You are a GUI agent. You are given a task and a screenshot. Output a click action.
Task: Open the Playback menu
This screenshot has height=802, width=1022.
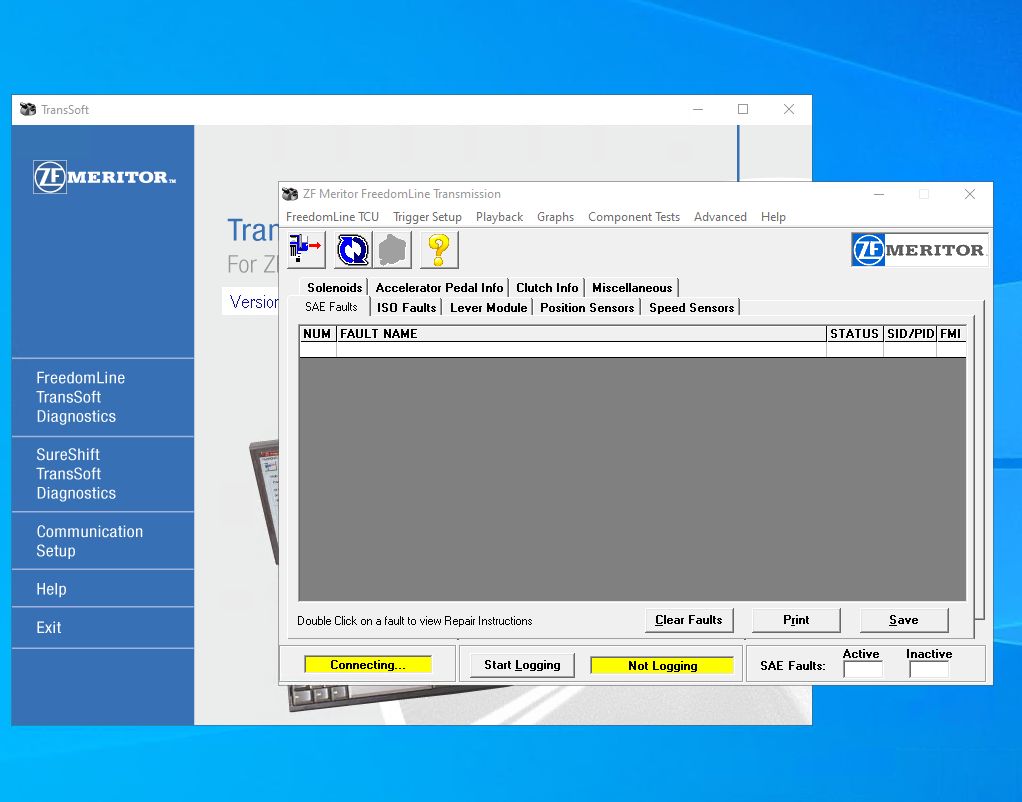[499, 216]
